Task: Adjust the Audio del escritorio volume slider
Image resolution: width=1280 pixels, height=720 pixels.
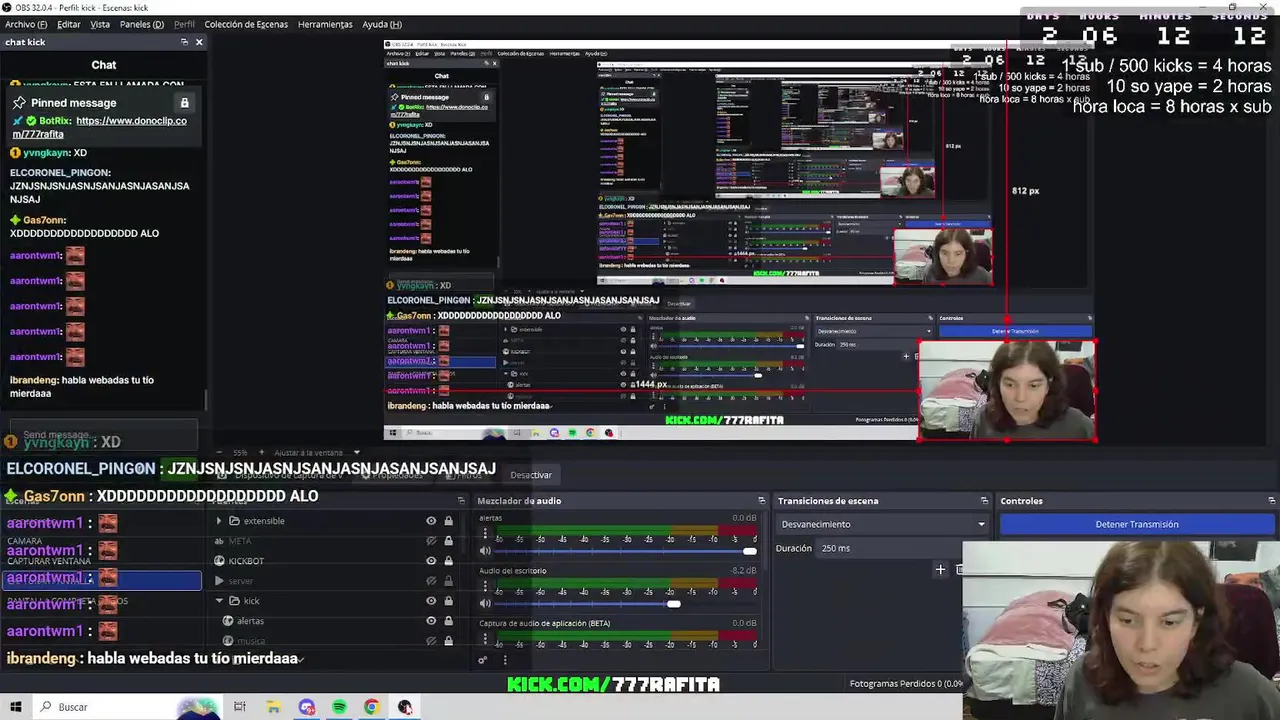Action: [626, 603]
